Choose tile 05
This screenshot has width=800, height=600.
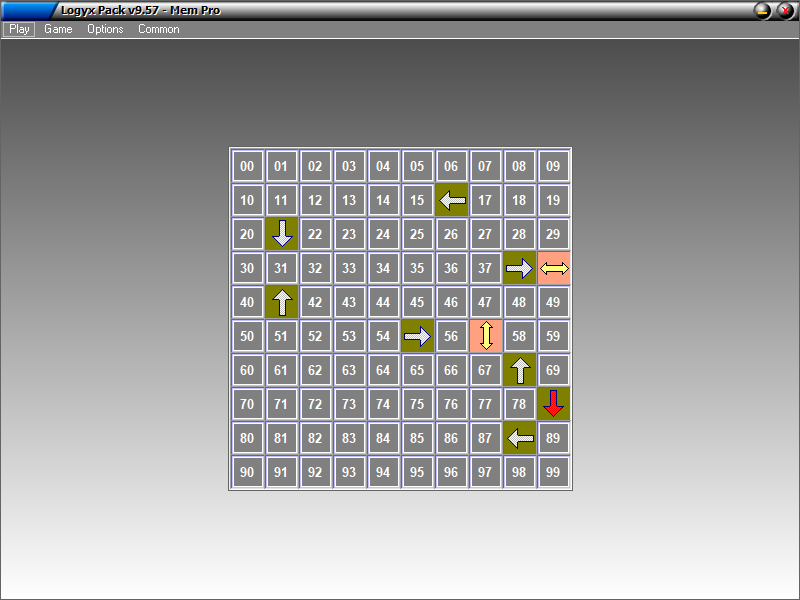417,166
